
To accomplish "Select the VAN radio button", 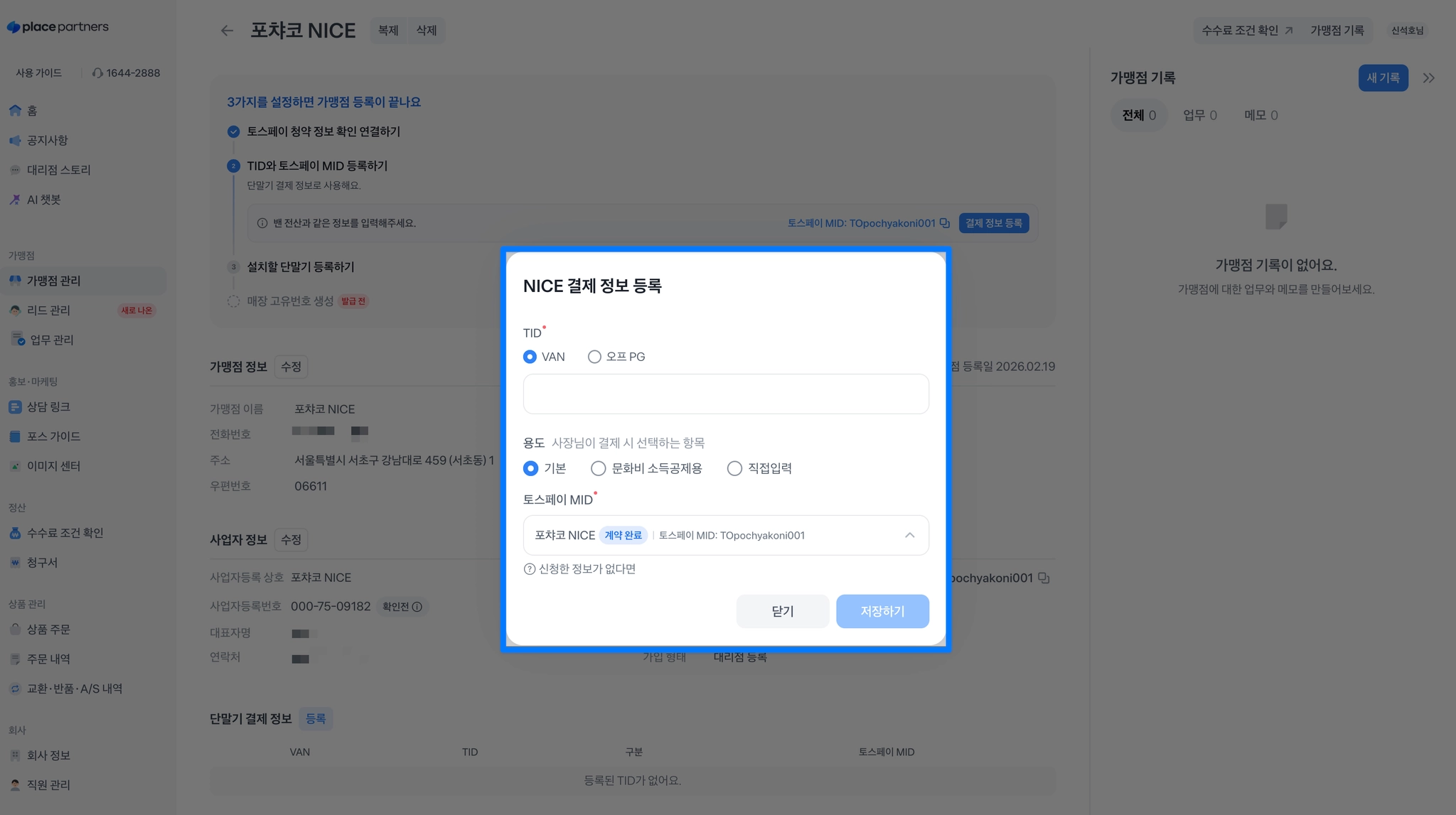I will coord(530,357).
